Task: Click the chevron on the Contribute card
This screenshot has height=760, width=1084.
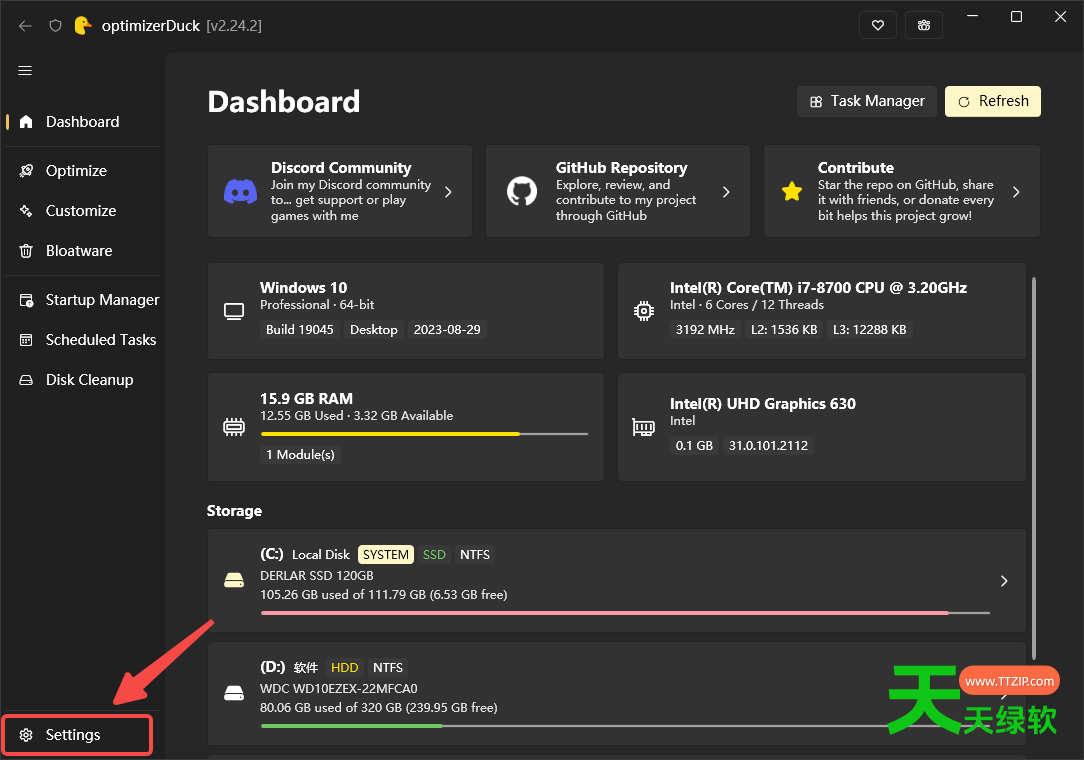Action: pos(1016,192)
